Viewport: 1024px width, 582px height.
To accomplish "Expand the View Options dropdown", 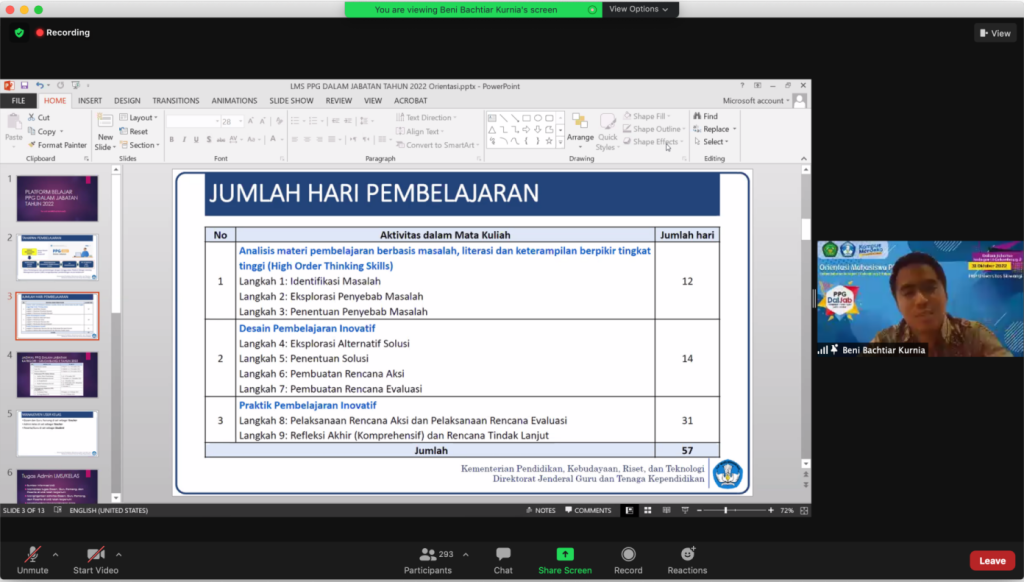I will click(639, 9).
